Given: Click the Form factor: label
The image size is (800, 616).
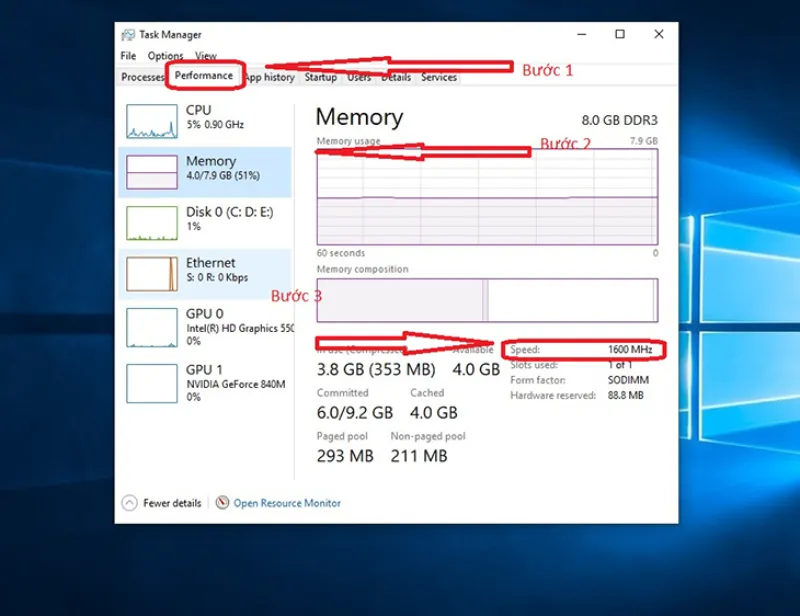Looking at the screenshot, I should coord(538,380).
